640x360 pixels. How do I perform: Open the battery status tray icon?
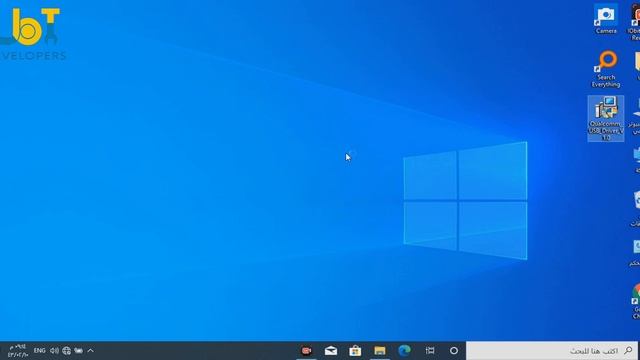click(78, 351)
